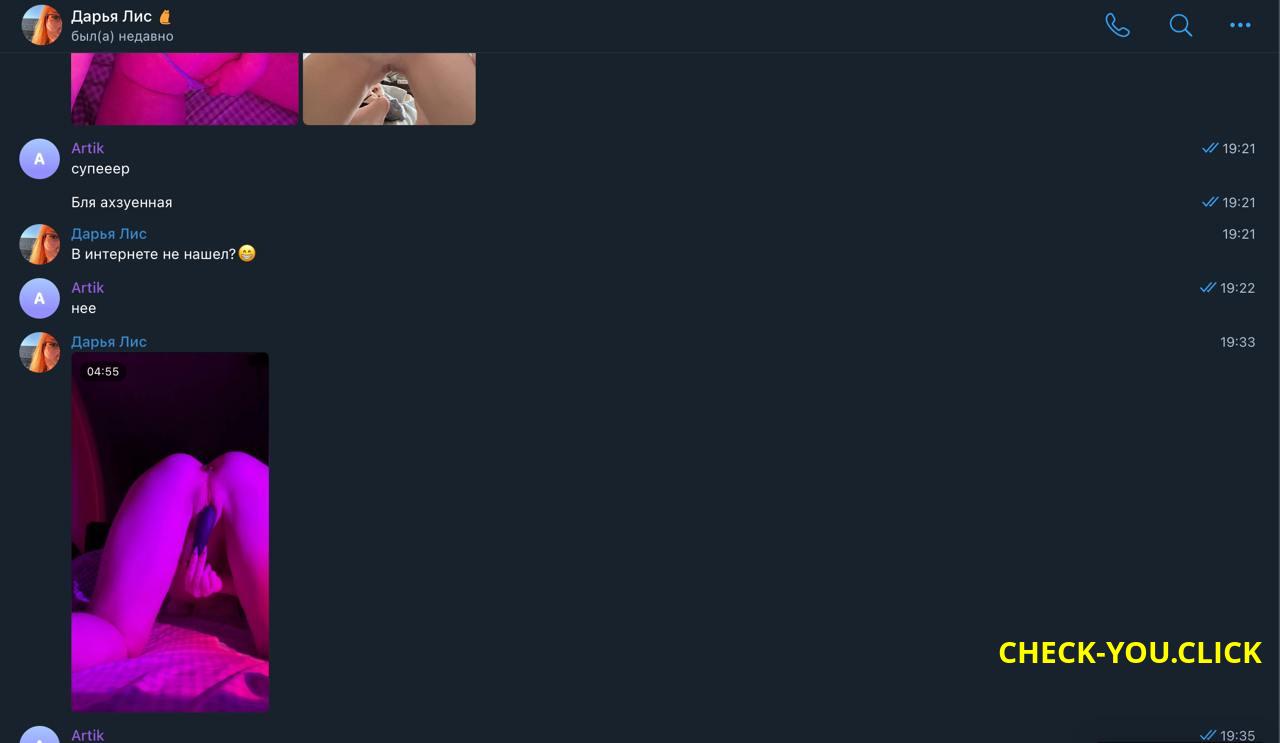Click the 04:55 duration badge on the video
The image size is (1280, 743).
point(103,372)
